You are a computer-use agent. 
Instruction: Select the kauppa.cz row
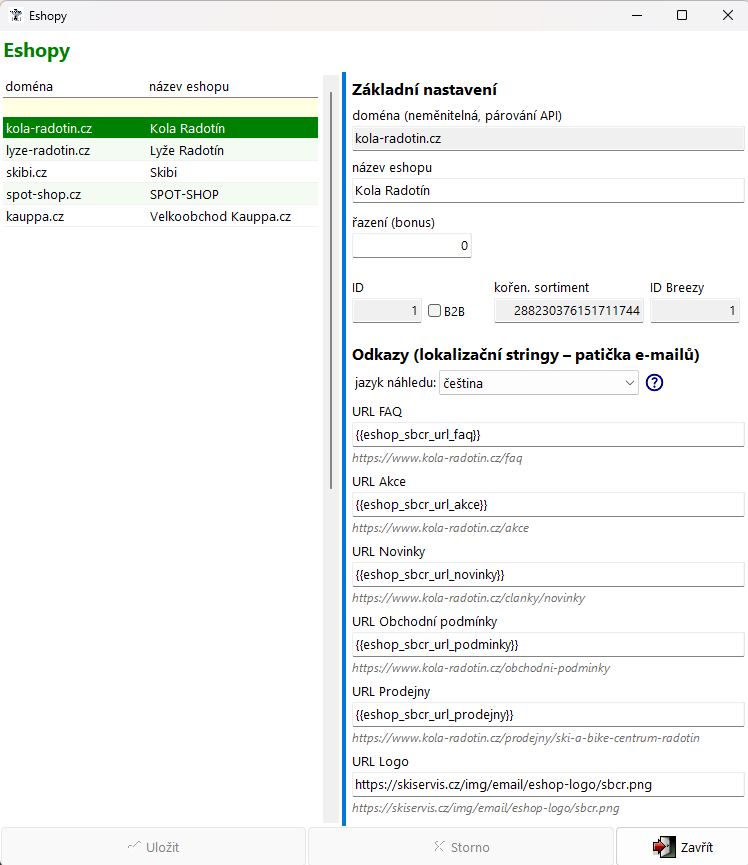pos(161,216)
